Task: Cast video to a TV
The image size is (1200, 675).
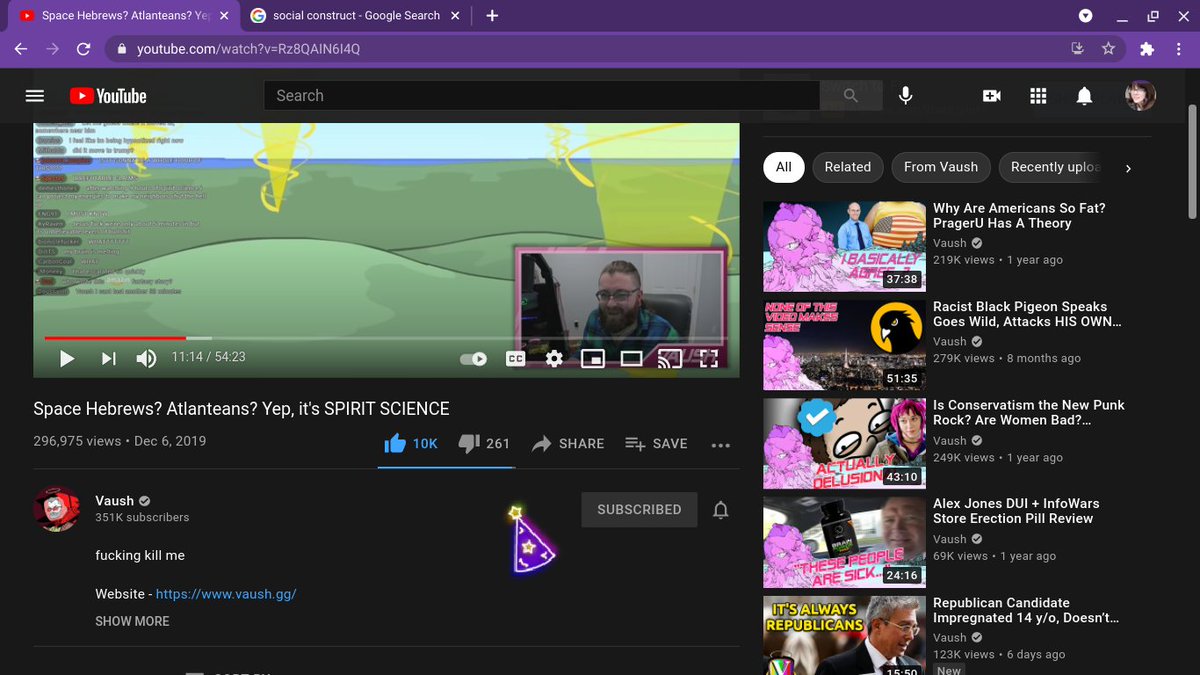Action: [x=669, y=358]
